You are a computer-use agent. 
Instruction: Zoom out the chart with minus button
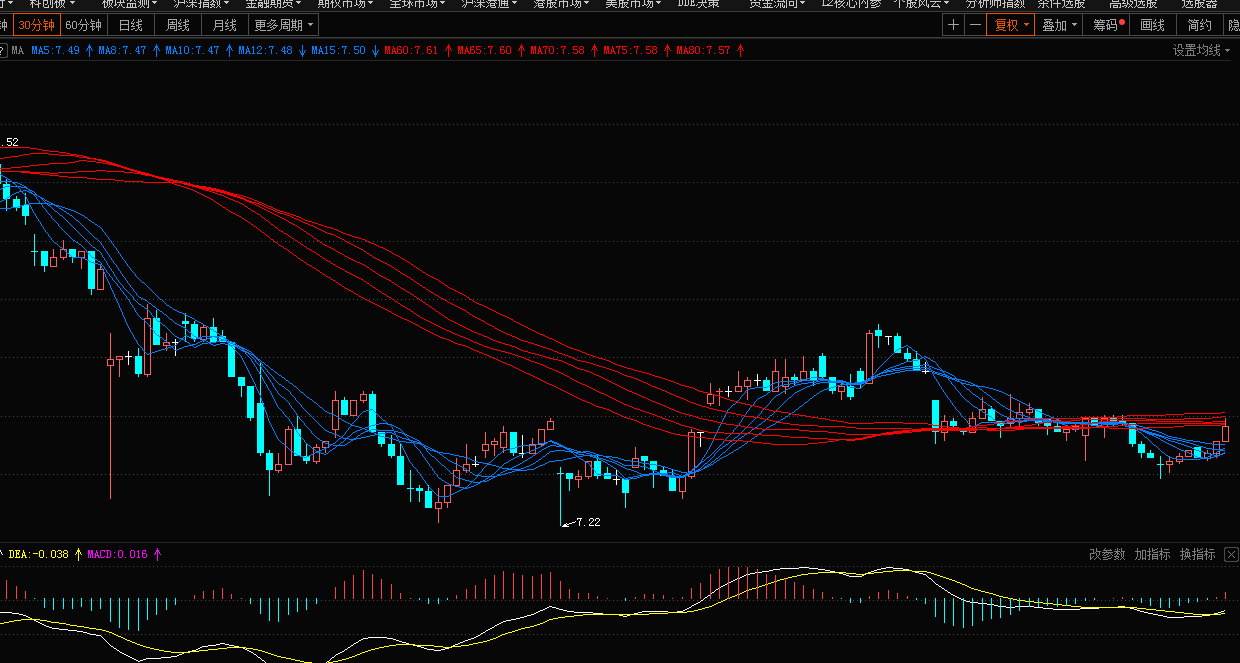975,25
